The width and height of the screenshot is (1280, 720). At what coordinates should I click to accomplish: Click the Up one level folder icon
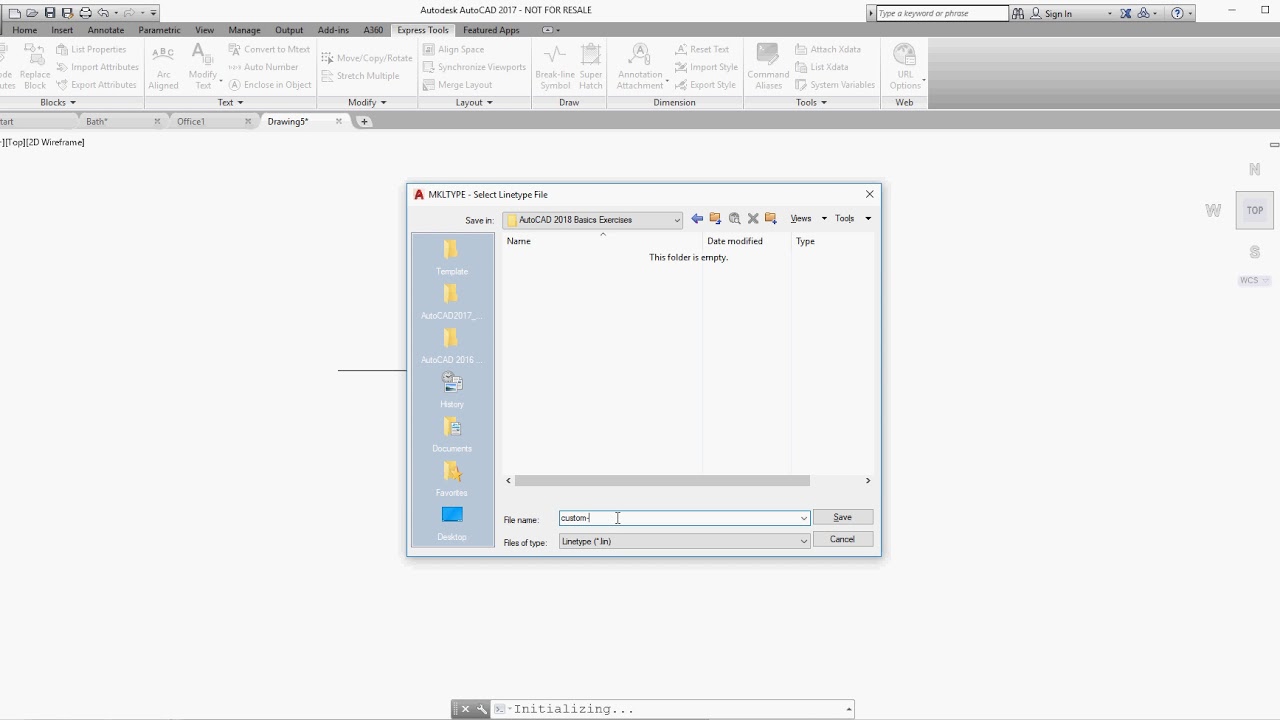point(715,218)
